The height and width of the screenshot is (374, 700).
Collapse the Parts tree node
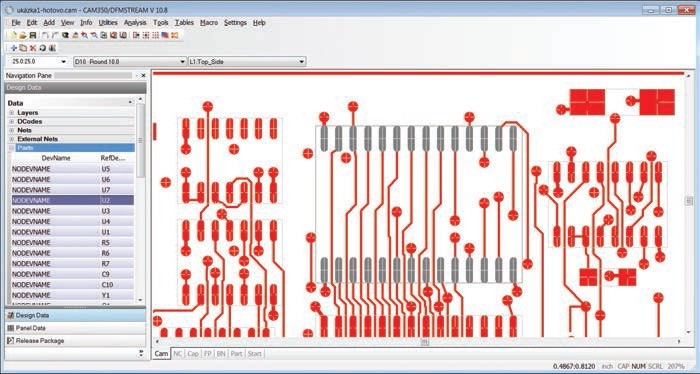click(12, 148)
